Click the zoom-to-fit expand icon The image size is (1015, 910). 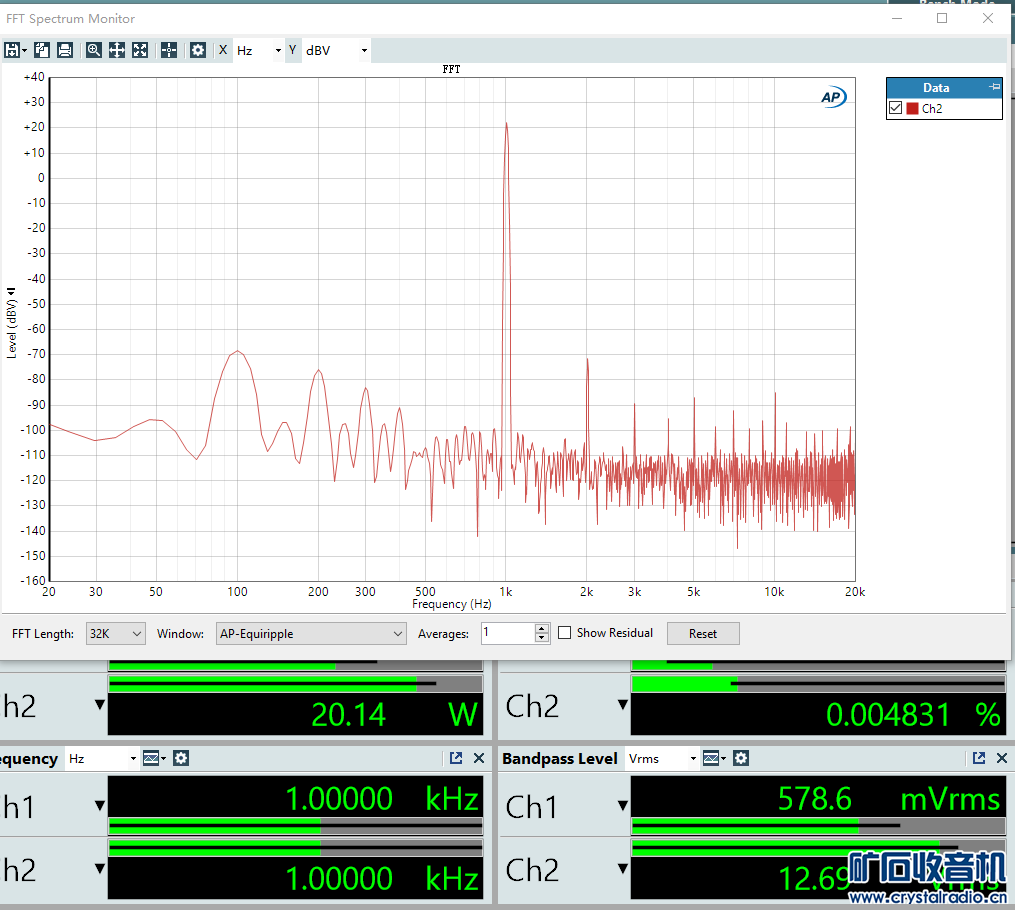[x=140, y=50]
